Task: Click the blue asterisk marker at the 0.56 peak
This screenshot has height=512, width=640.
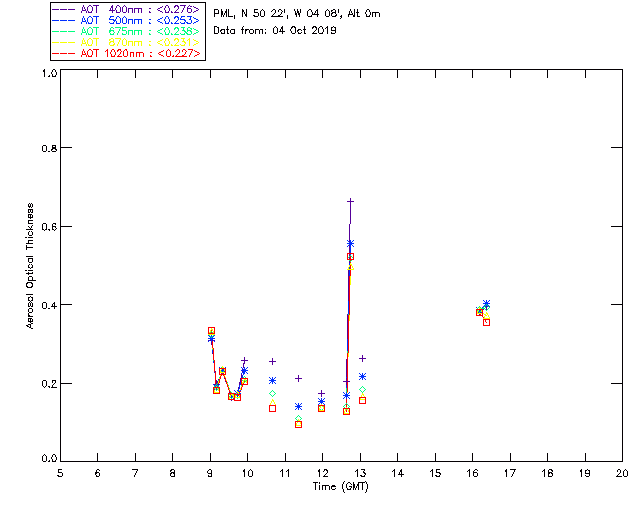Action: 350,243
